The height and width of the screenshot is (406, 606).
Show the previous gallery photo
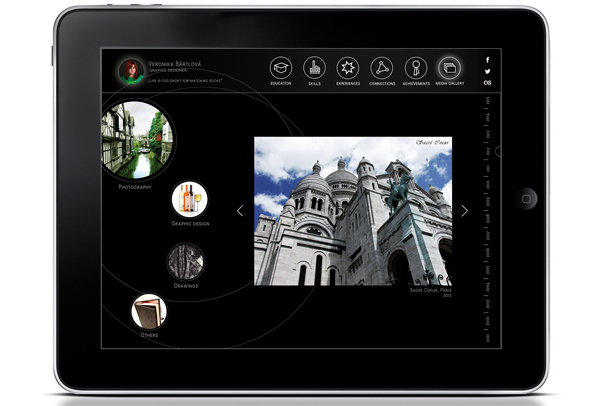[240, 211]
